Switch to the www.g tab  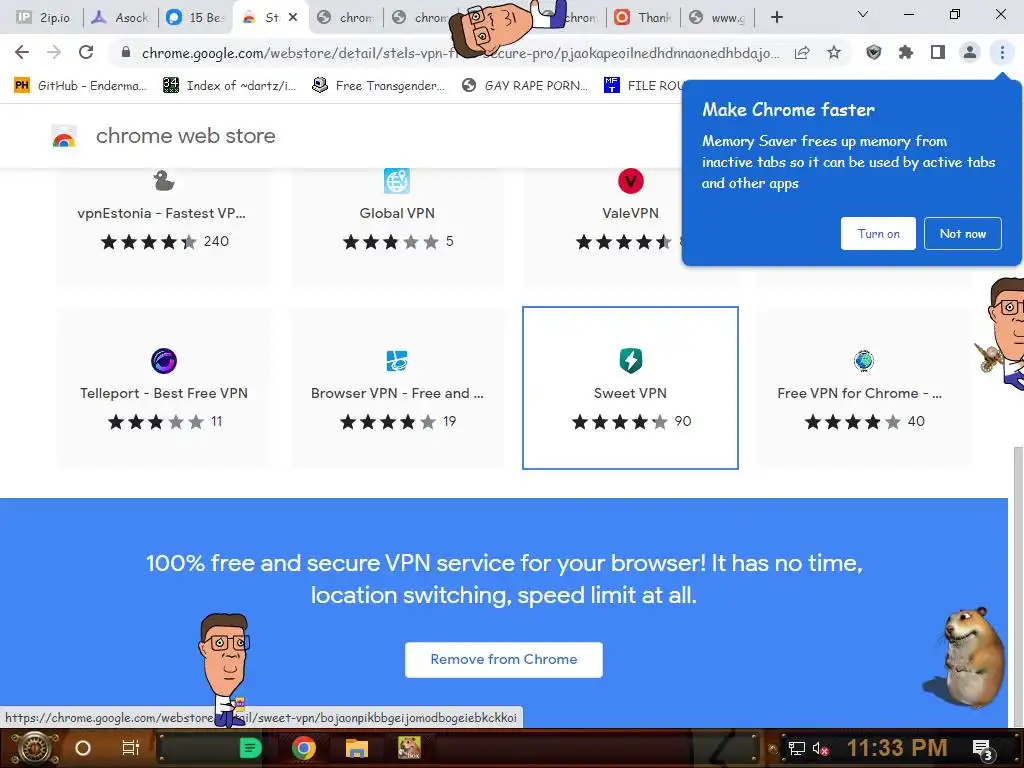pos(718,18)
